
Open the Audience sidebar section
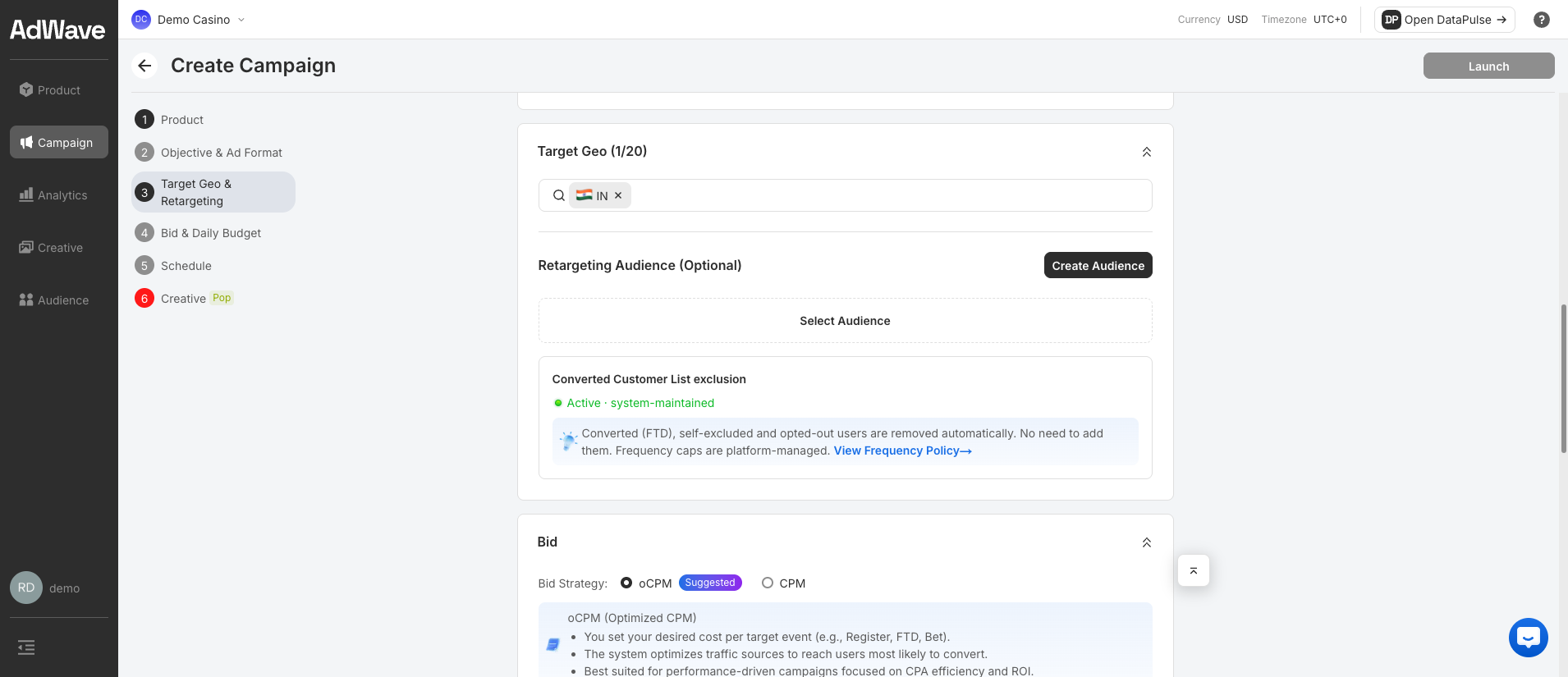[x=59, y=300]
